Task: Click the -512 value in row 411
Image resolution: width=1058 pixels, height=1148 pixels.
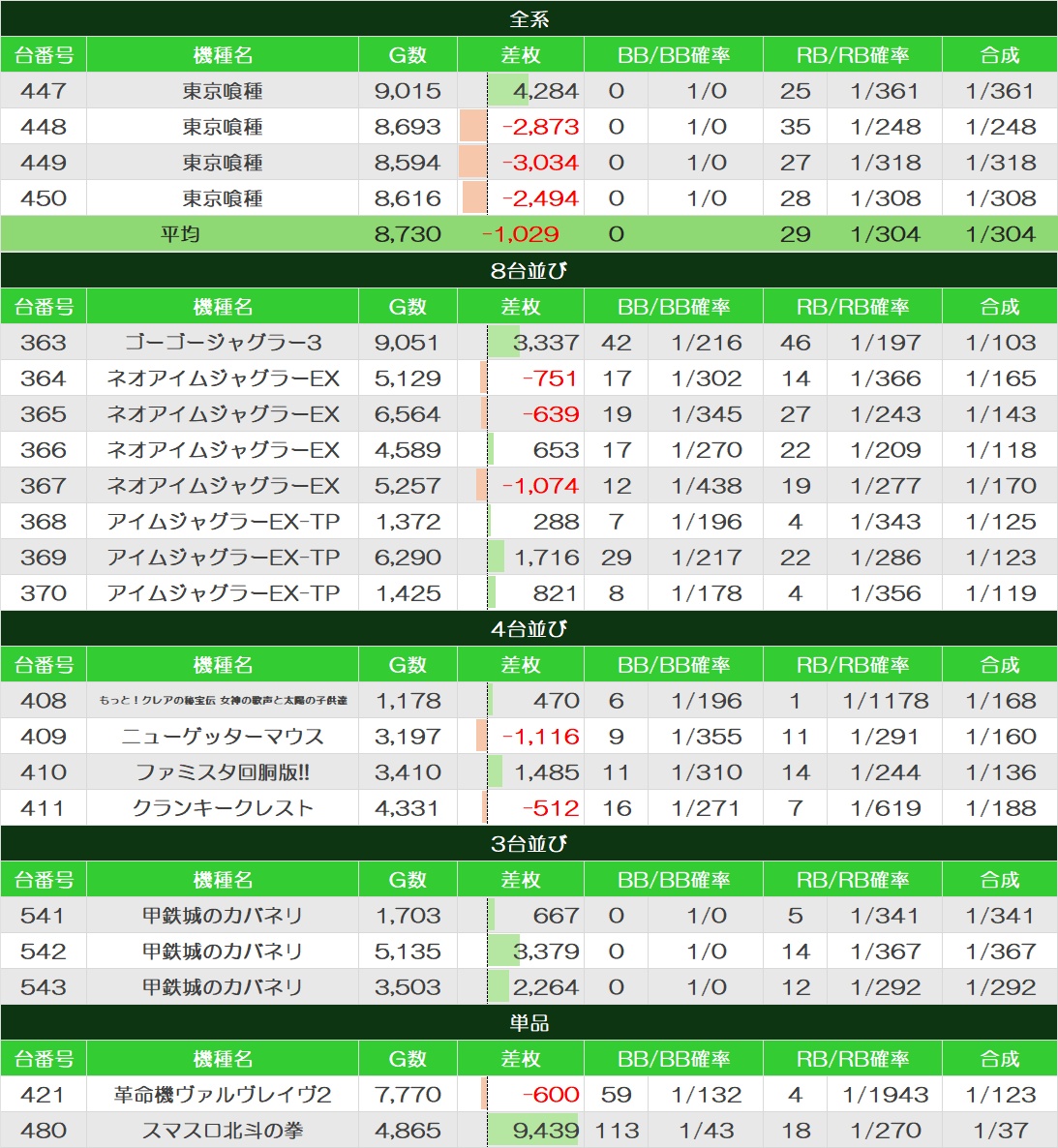Action: coord(551,808)
